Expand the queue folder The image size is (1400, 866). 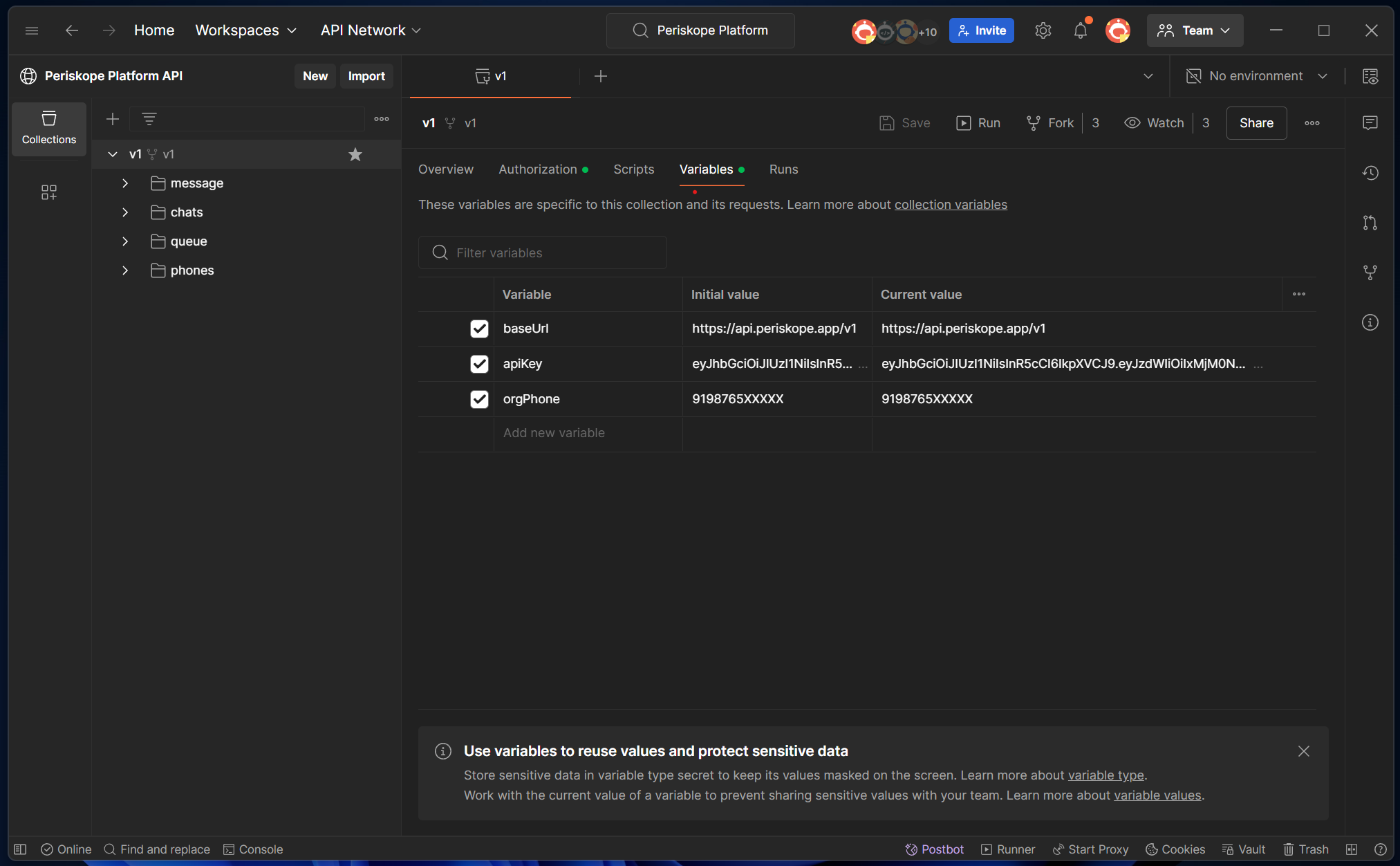(x=125, y=241)
